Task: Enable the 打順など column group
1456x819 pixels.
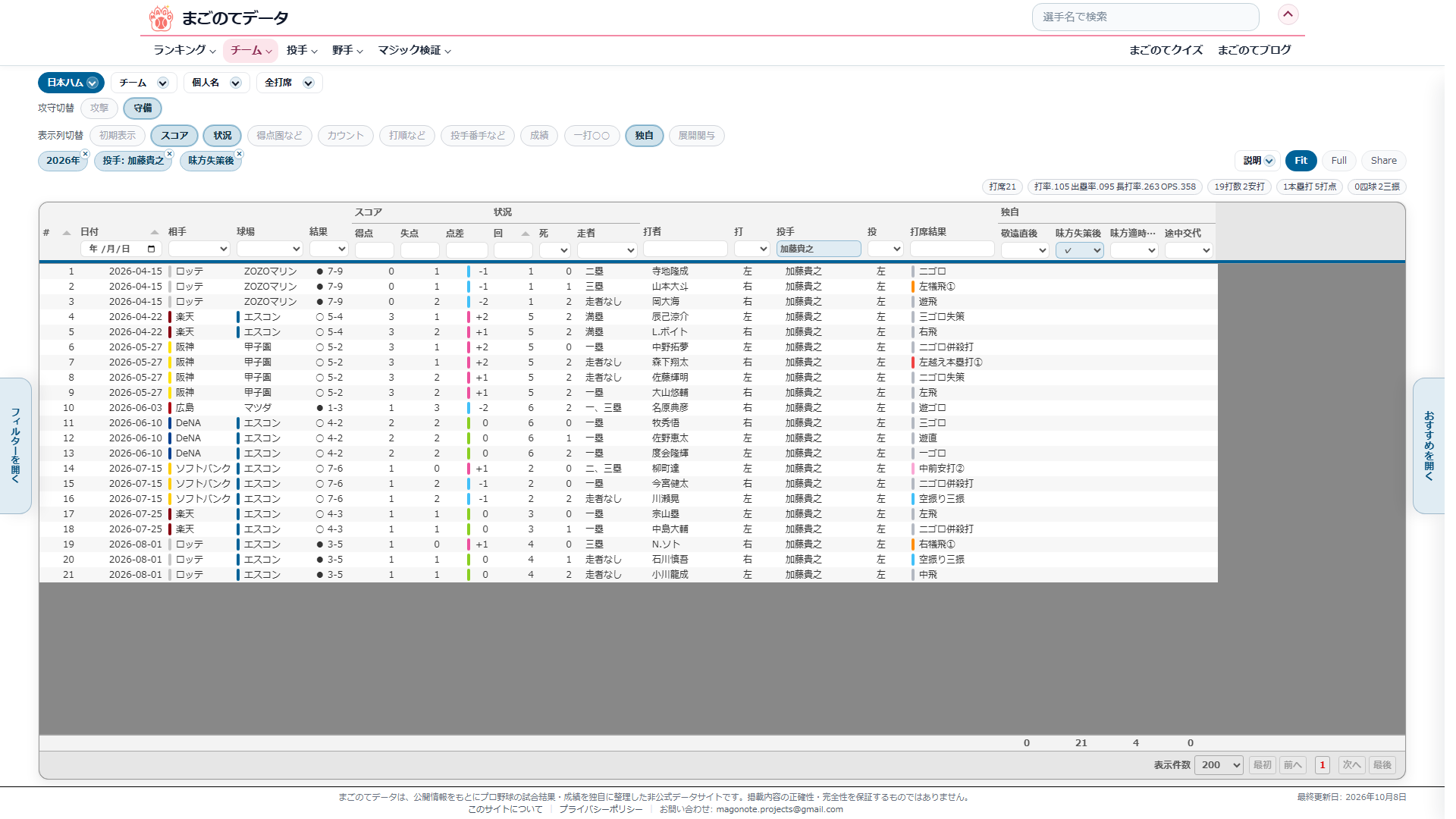Action: click(407, 136)
